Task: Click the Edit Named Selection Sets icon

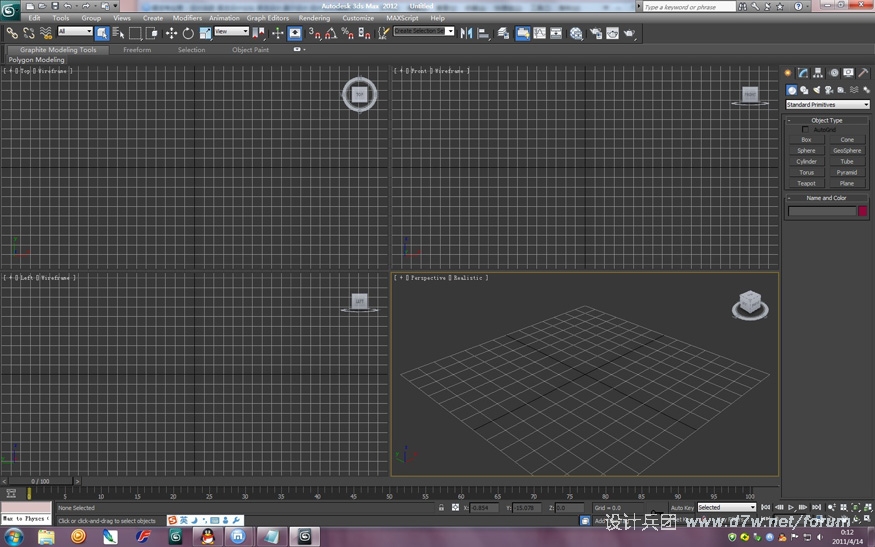Action: click(x=383, y=33)
